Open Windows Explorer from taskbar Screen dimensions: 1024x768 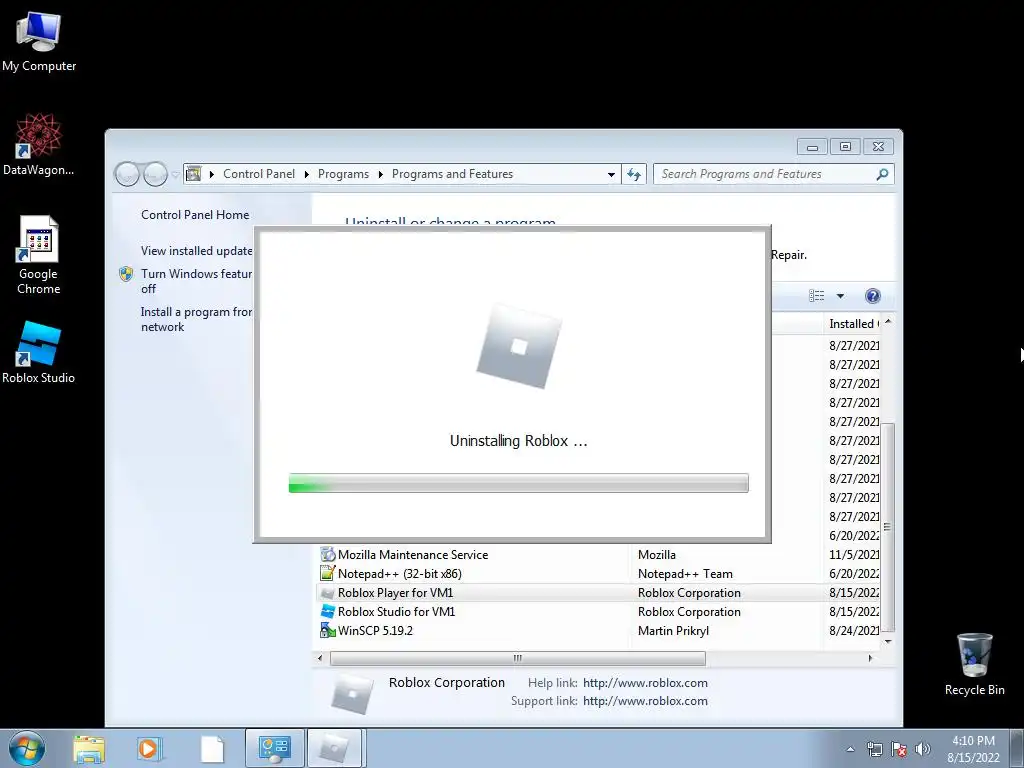point(89,748)
